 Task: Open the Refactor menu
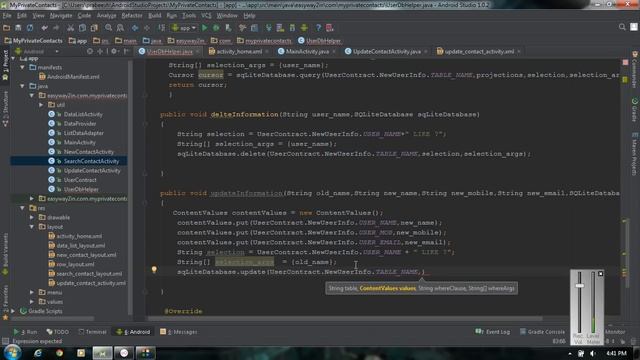pyautogui.click(x=132, y=16)
